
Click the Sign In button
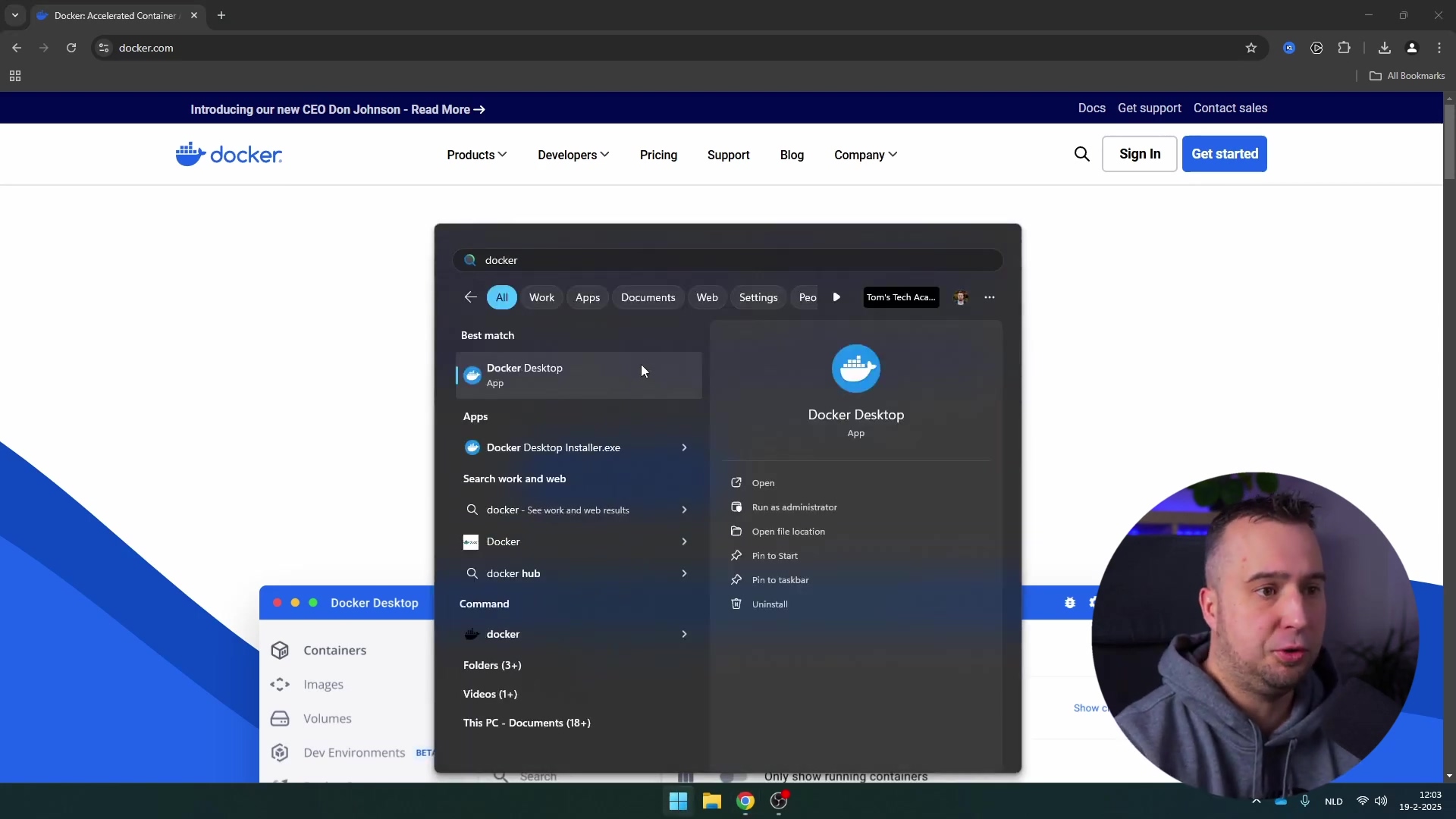(1139, 154)
